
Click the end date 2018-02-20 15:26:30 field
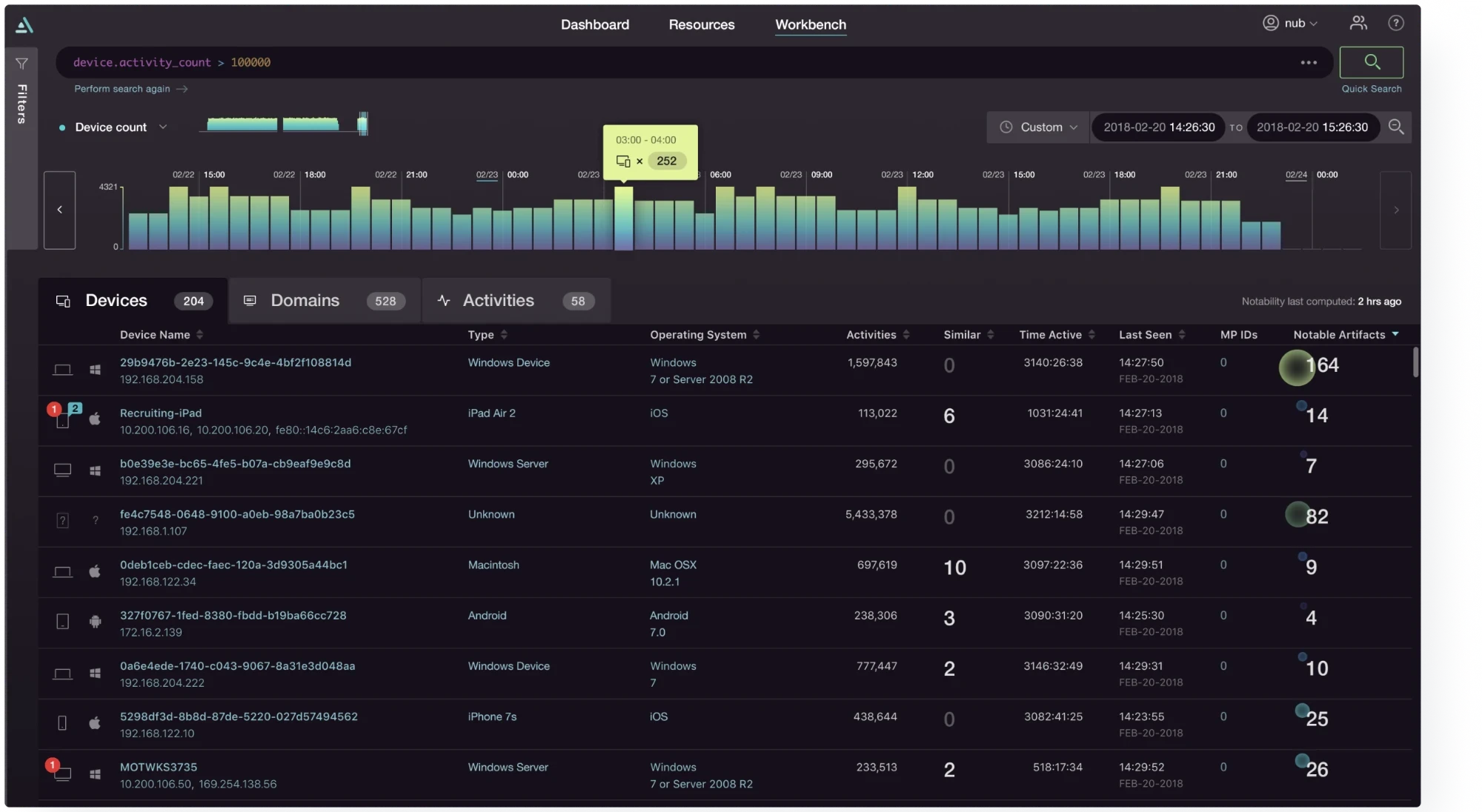1312,127
